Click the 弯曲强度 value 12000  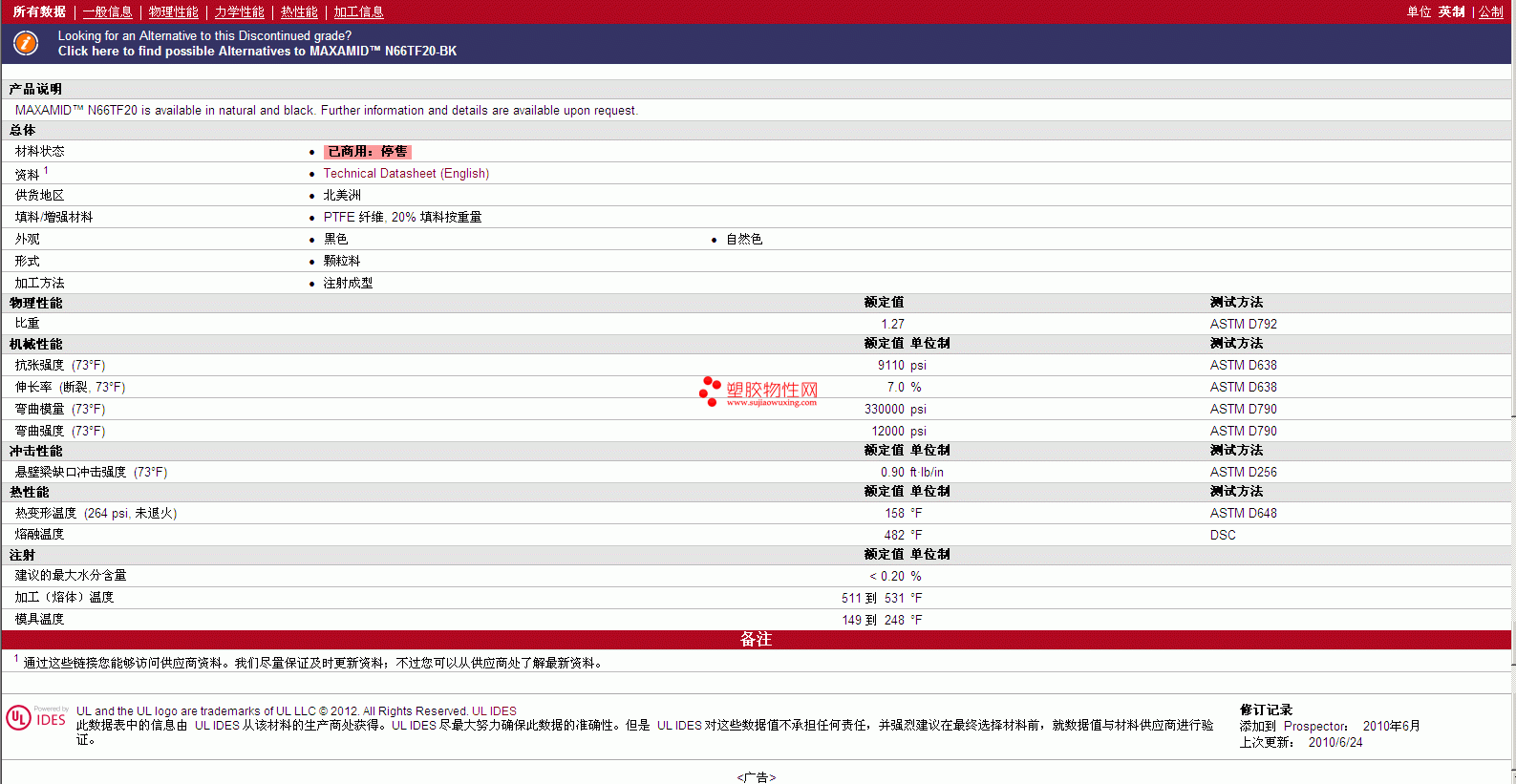pyautogui.click(x=887, y=432)
